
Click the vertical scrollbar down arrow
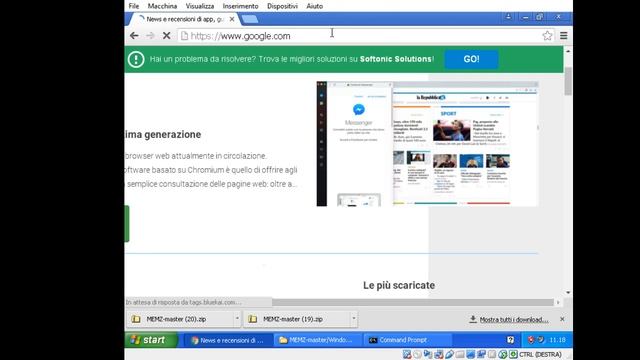point(568,292)
